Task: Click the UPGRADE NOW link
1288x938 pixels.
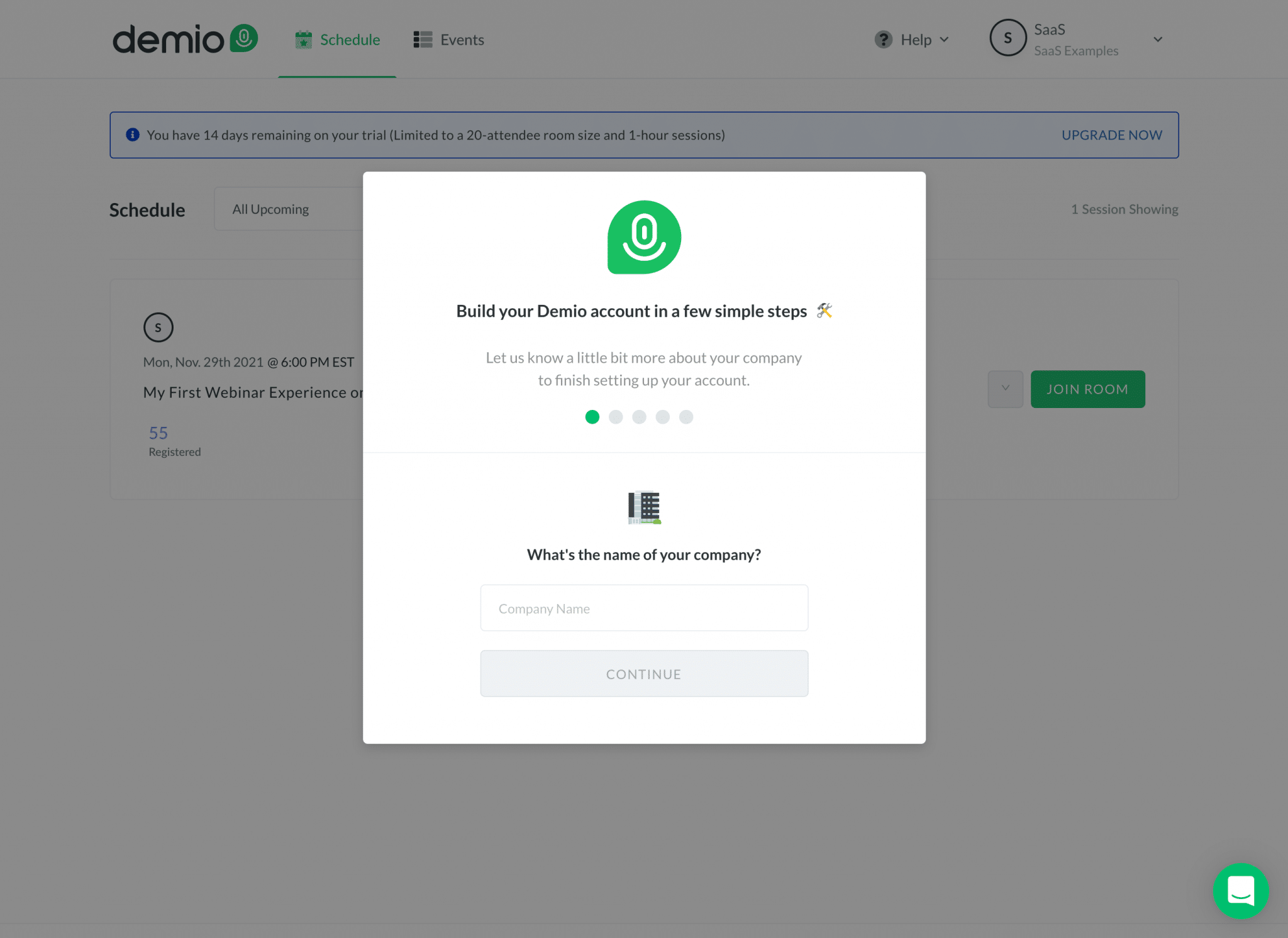Action: coord(1112,135)
